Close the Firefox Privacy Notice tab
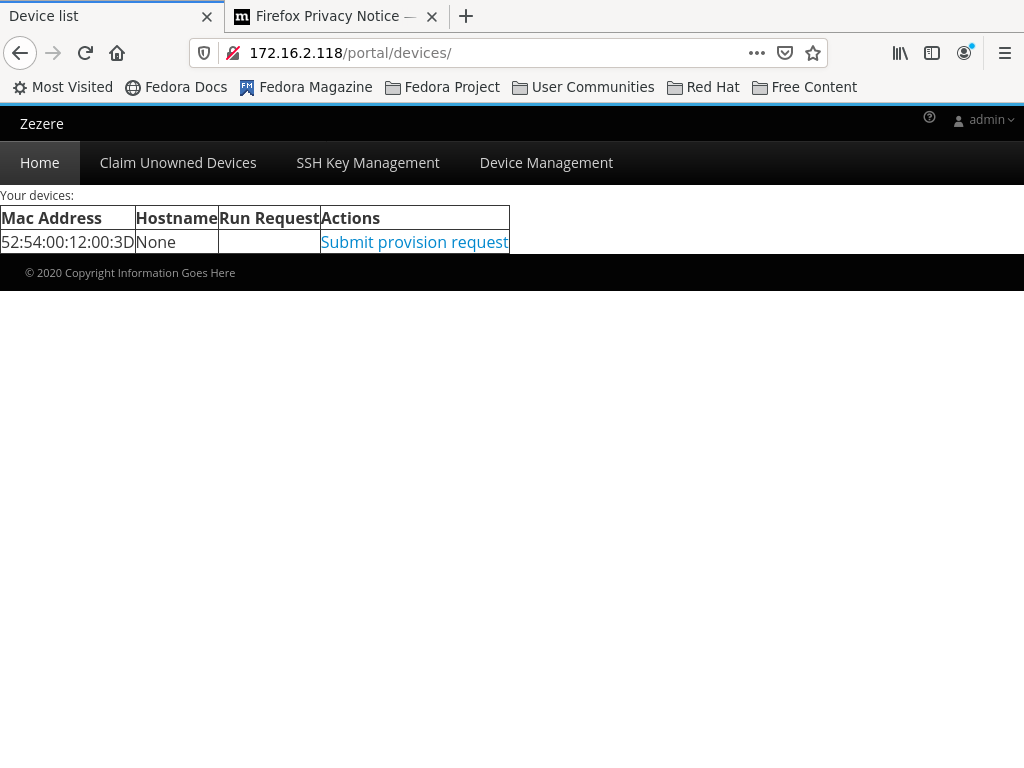1024x768 pixels. (x=432, y=17)
